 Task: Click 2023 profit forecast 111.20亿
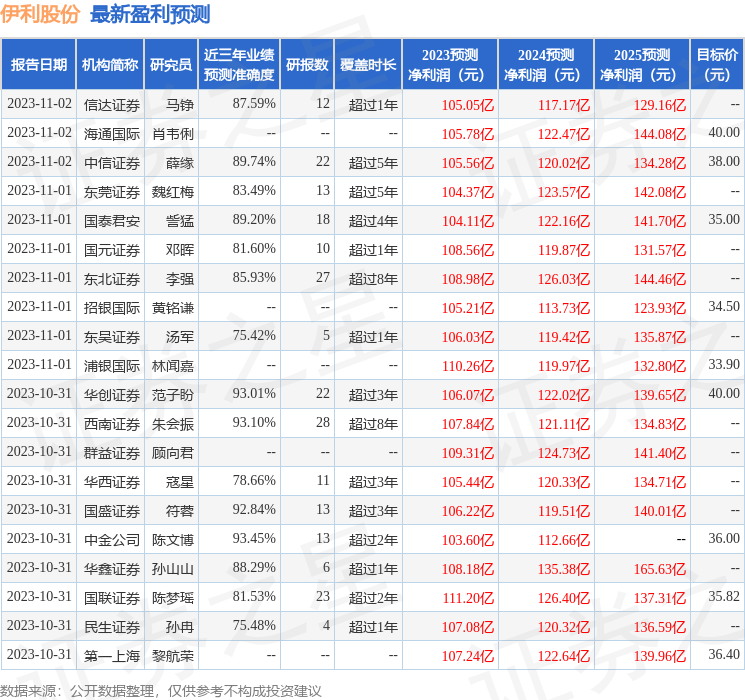pos(468,597)
